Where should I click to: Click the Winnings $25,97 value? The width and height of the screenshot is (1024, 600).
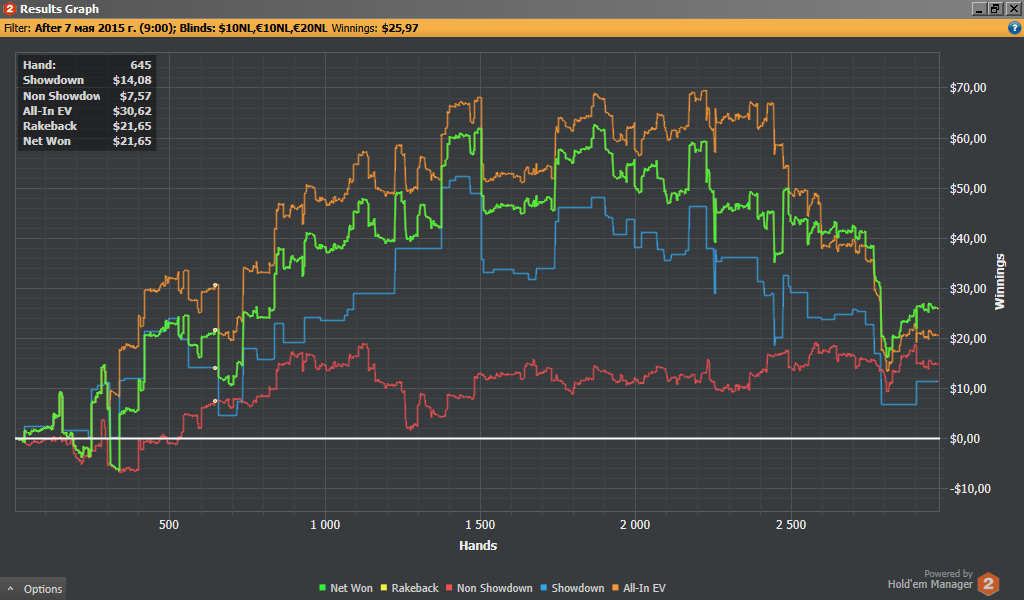[400, 28]
